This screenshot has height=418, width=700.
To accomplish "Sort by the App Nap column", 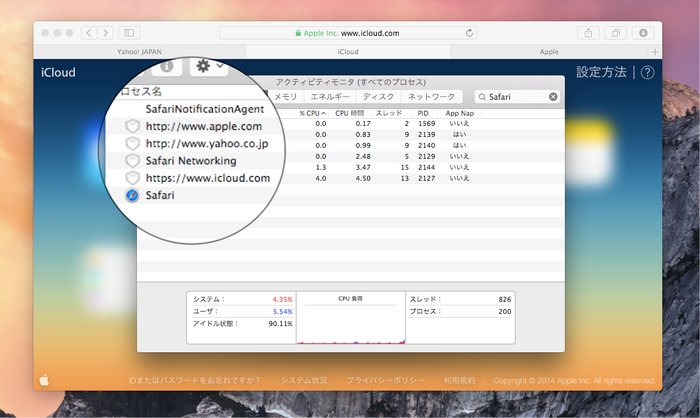I will (x=459, y=113).
